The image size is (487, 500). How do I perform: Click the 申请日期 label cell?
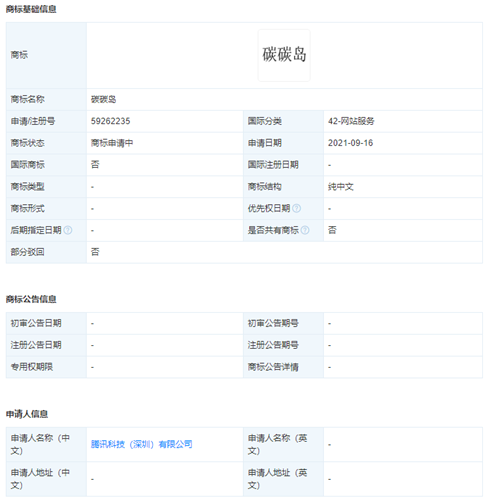(x=283, y=143)
